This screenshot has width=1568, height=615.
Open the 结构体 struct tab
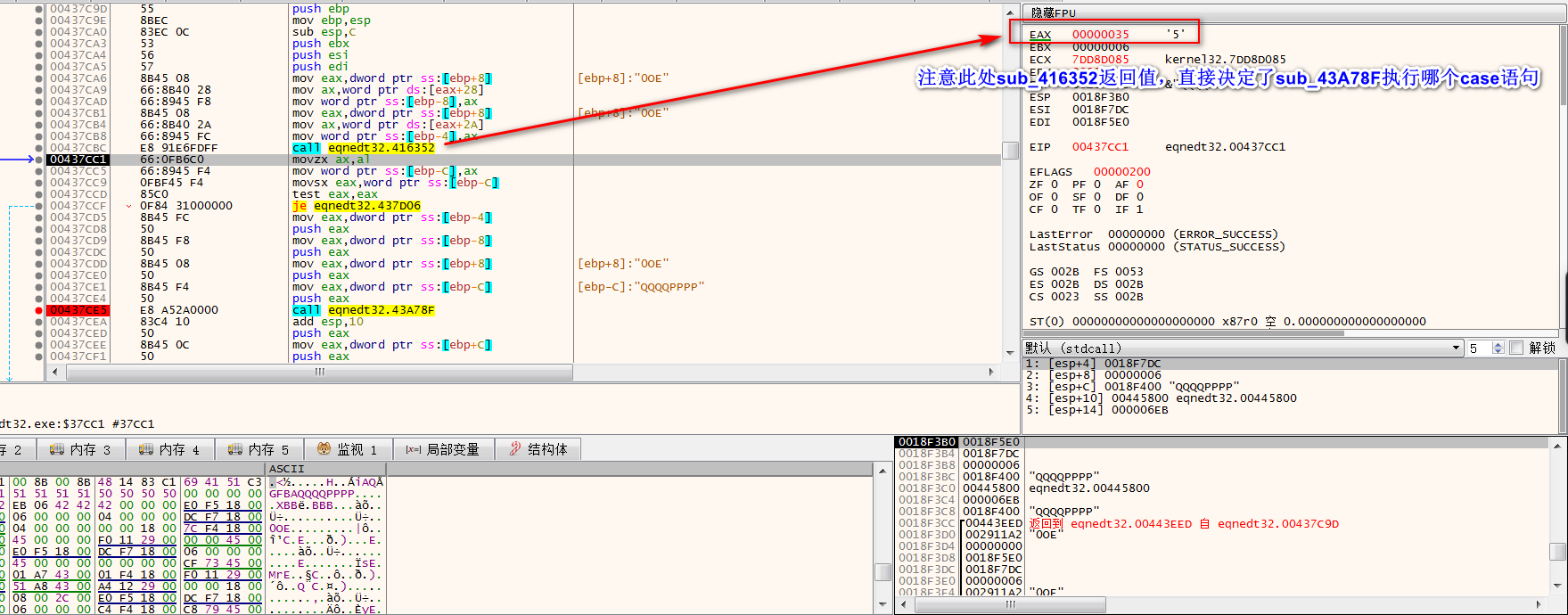coord(538,449)
